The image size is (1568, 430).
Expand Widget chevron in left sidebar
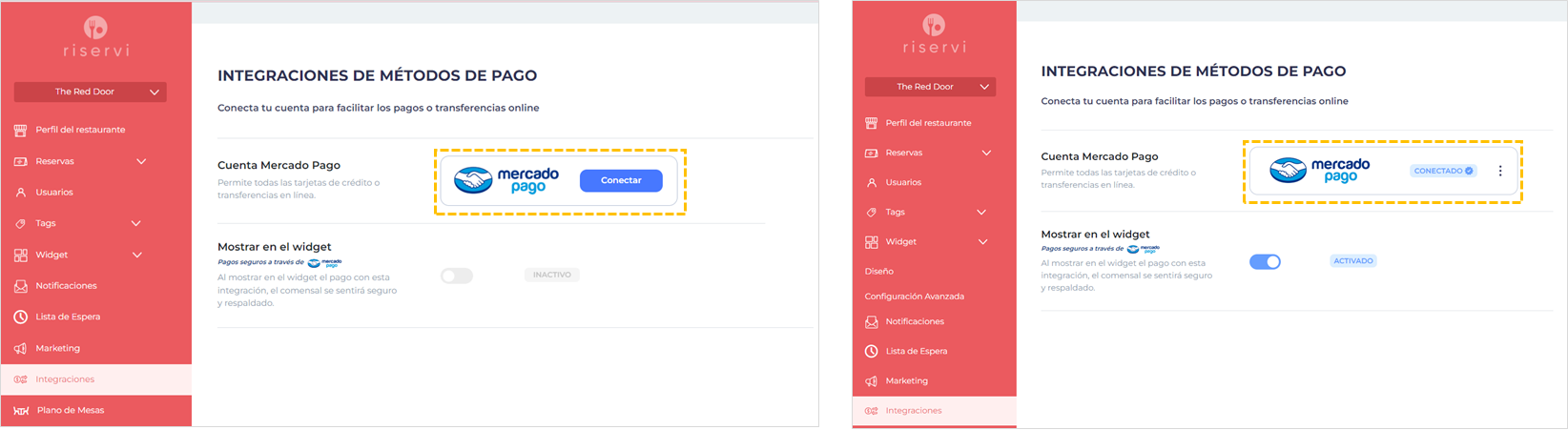pos(137,255)
